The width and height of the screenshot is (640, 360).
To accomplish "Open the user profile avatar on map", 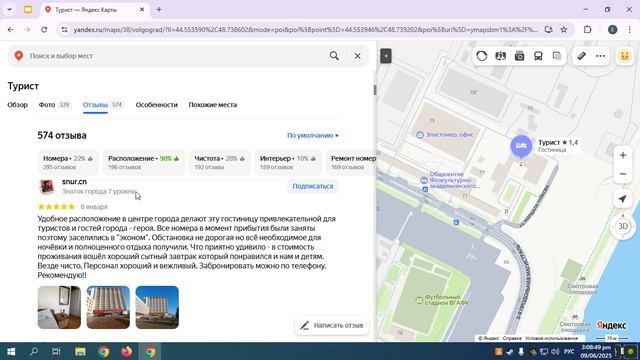I will [624, 56].
